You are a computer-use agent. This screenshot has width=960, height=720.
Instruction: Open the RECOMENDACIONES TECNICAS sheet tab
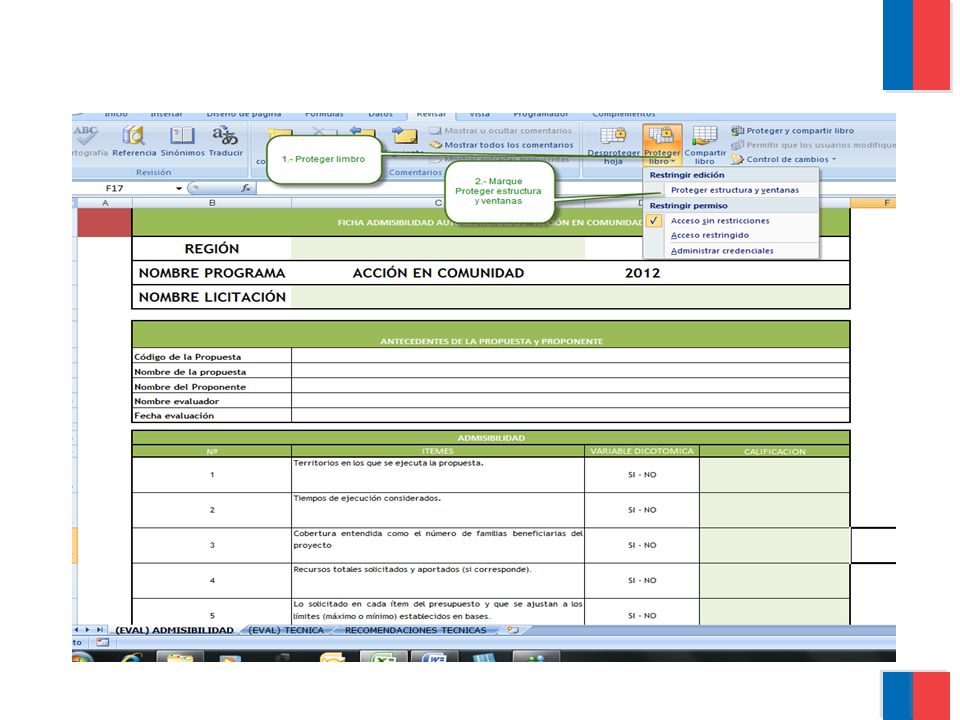point(416,630)
